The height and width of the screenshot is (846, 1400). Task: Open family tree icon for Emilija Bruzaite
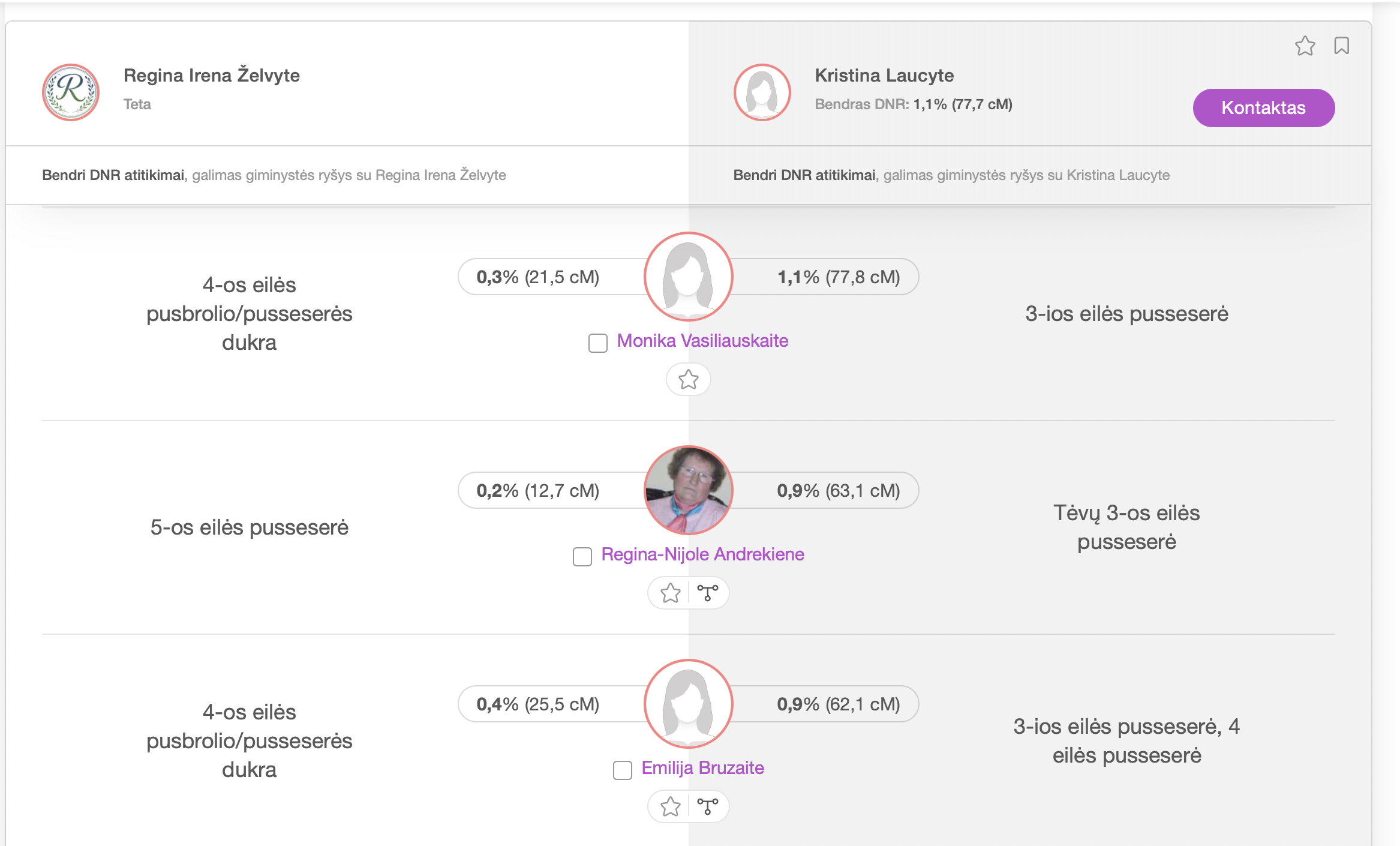[x=708, y=806]
